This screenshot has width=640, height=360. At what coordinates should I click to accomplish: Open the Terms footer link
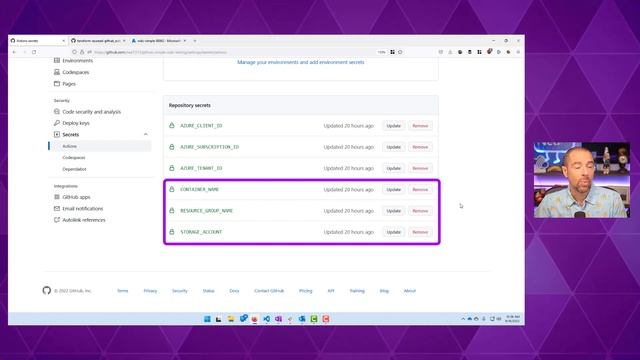pyautogui.click(x=122, y=291)
